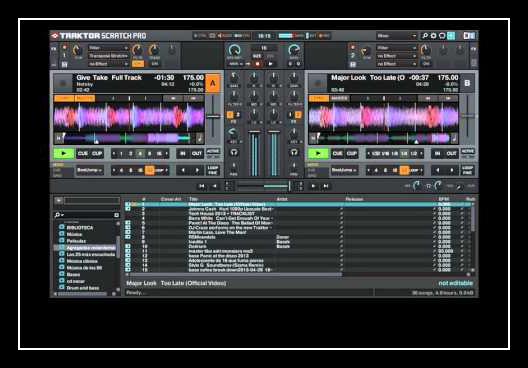
Task: Click the deck A waveform display
Action: pos(129,117)
